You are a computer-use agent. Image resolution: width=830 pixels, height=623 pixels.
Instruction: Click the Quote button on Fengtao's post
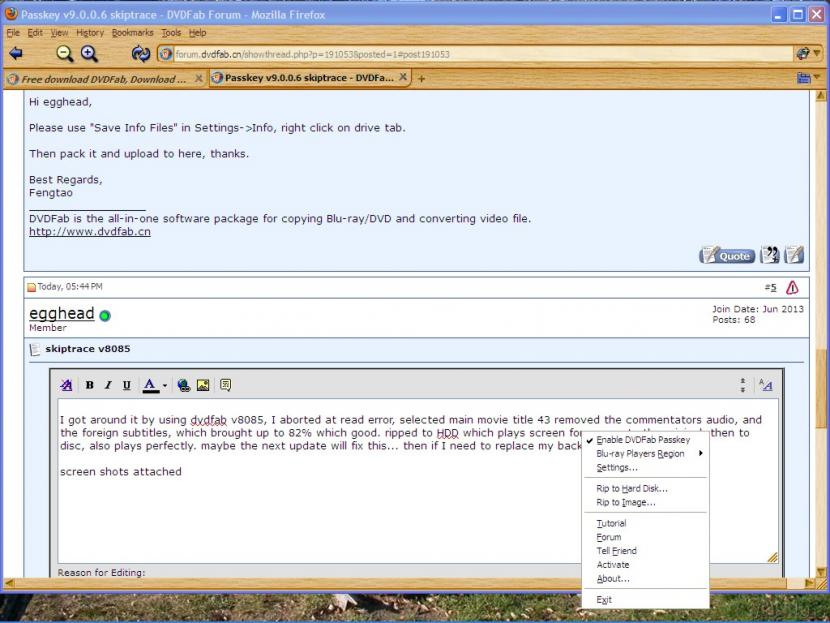pos(727,255)
